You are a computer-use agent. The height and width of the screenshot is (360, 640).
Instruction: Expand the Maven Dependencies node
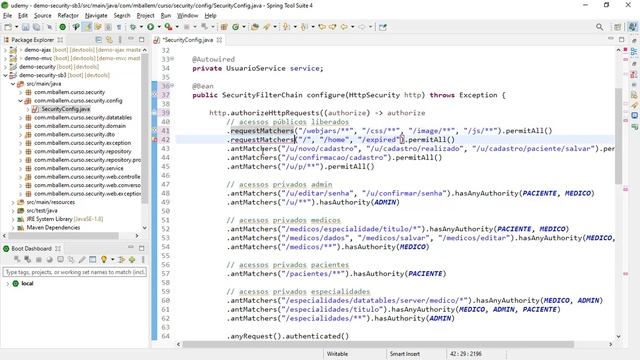pyautogui.click(x=13, y=227)
